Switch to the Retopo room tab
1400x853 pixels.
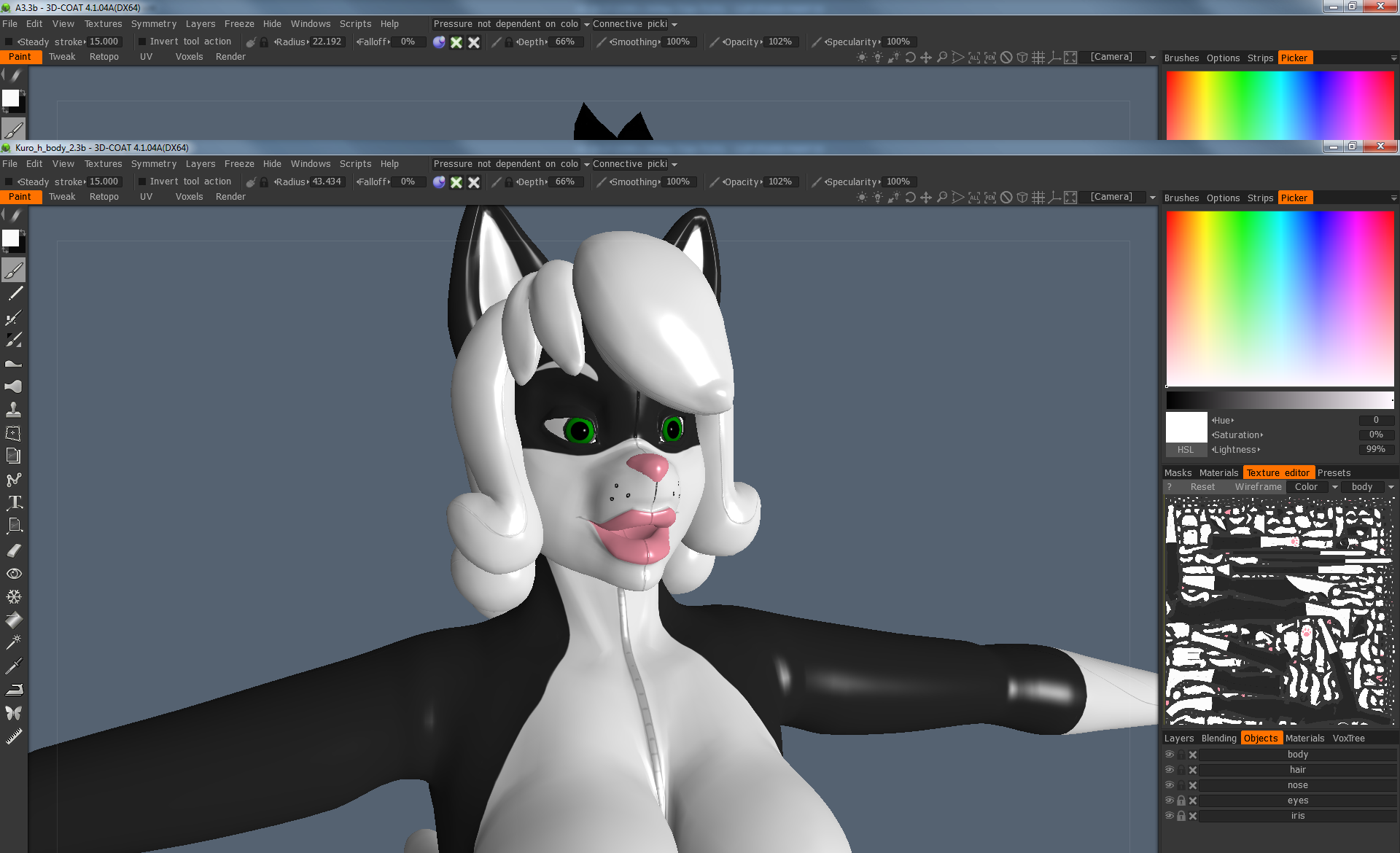(104, 197)
